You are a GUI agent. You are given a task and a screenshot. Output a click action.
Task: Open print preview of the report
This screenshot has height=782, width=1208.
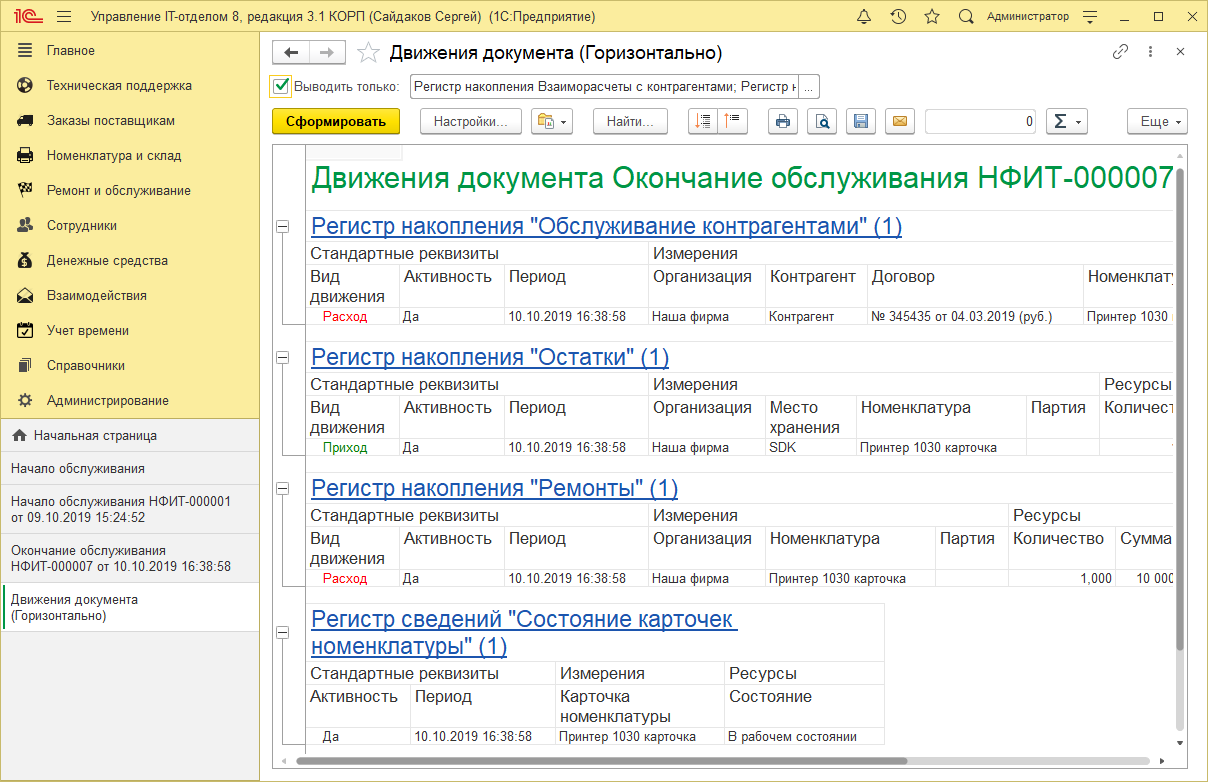822,121
